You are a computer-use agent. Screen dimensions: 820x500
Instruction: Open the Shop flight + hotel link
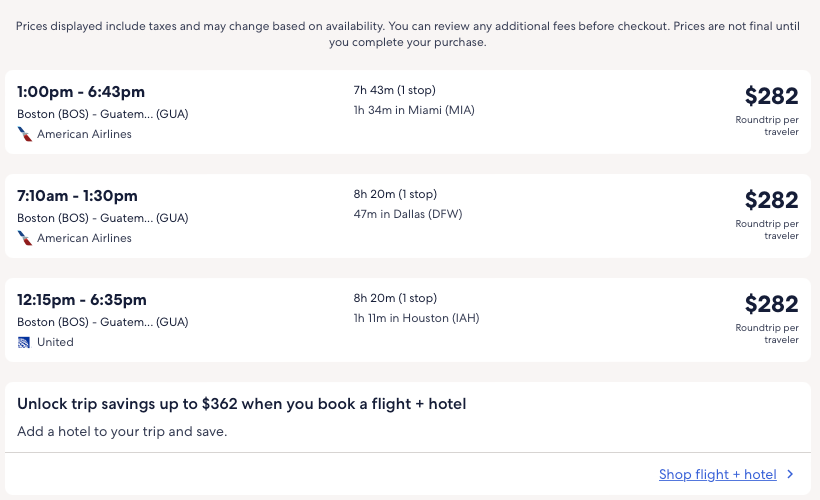pos(717,475)
